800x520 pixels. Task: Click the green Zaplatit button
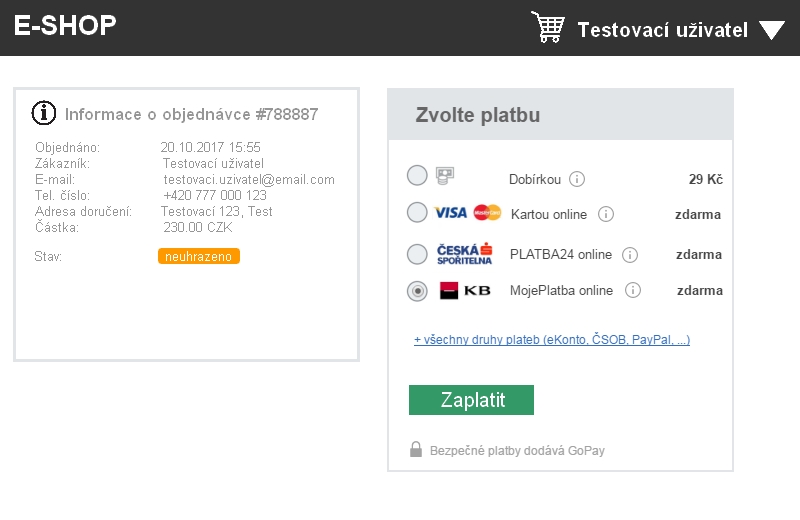coord(471,400)
